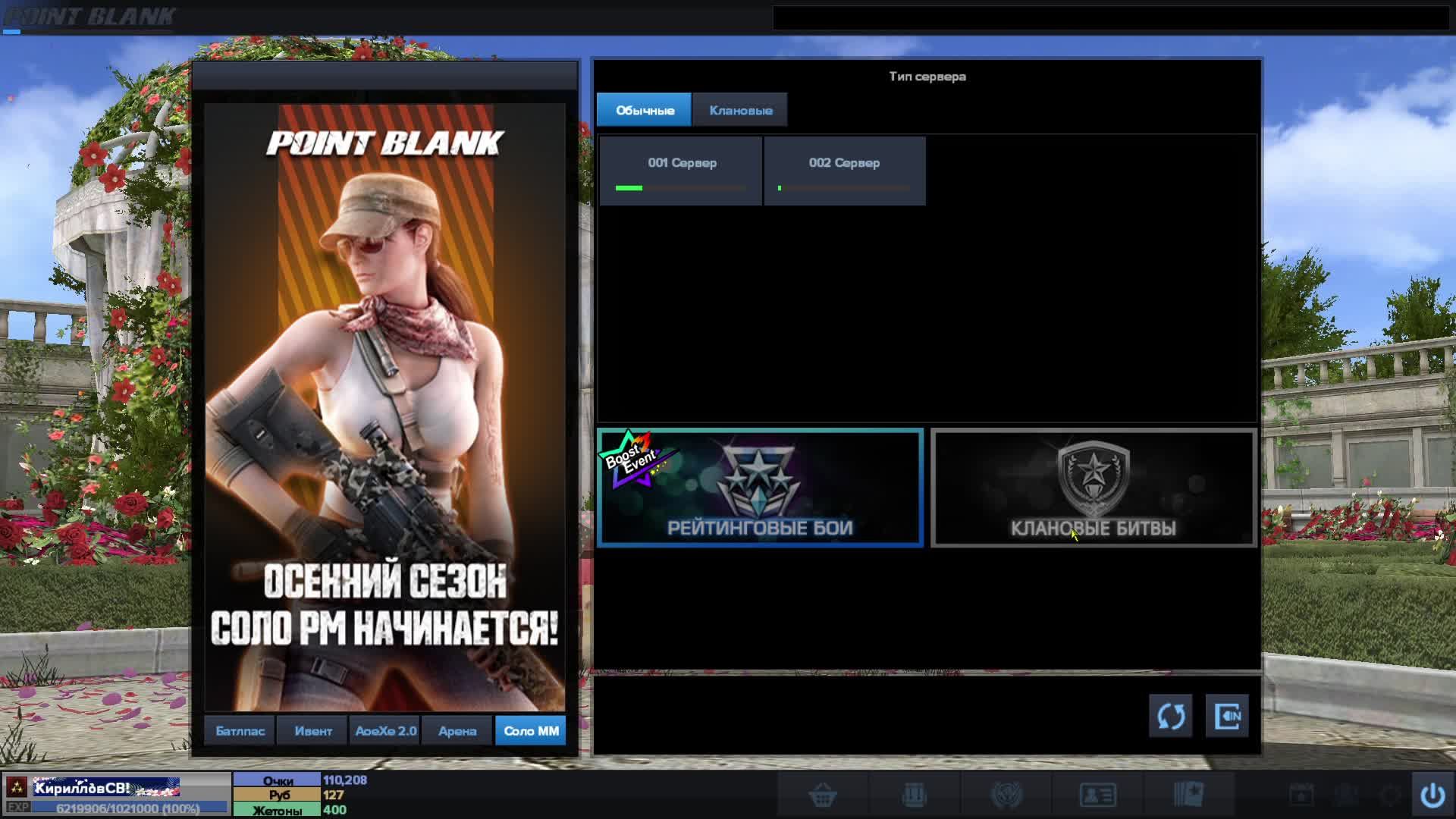This screenshot has width=1456, height=819.
Task: Open the shop basket icon
Action: (823, 795)
